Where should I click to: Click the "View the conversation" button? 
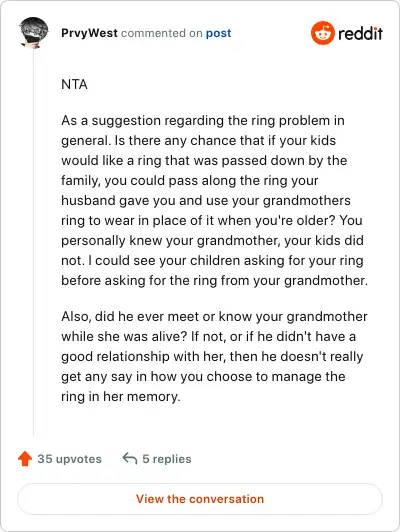pos(200,499)
